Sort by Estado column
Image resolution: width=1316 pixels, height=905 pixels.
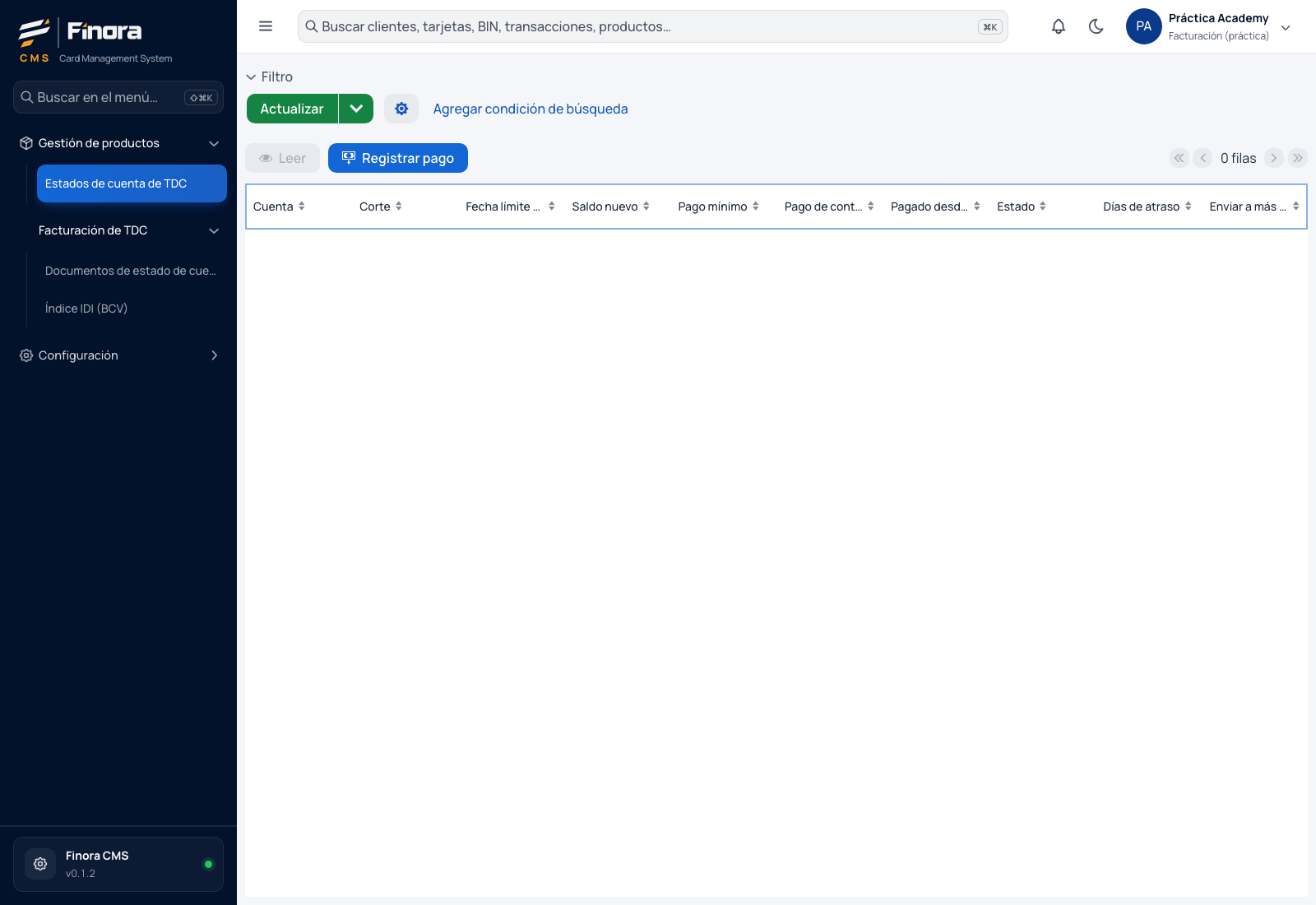(x=1043, y=207)
